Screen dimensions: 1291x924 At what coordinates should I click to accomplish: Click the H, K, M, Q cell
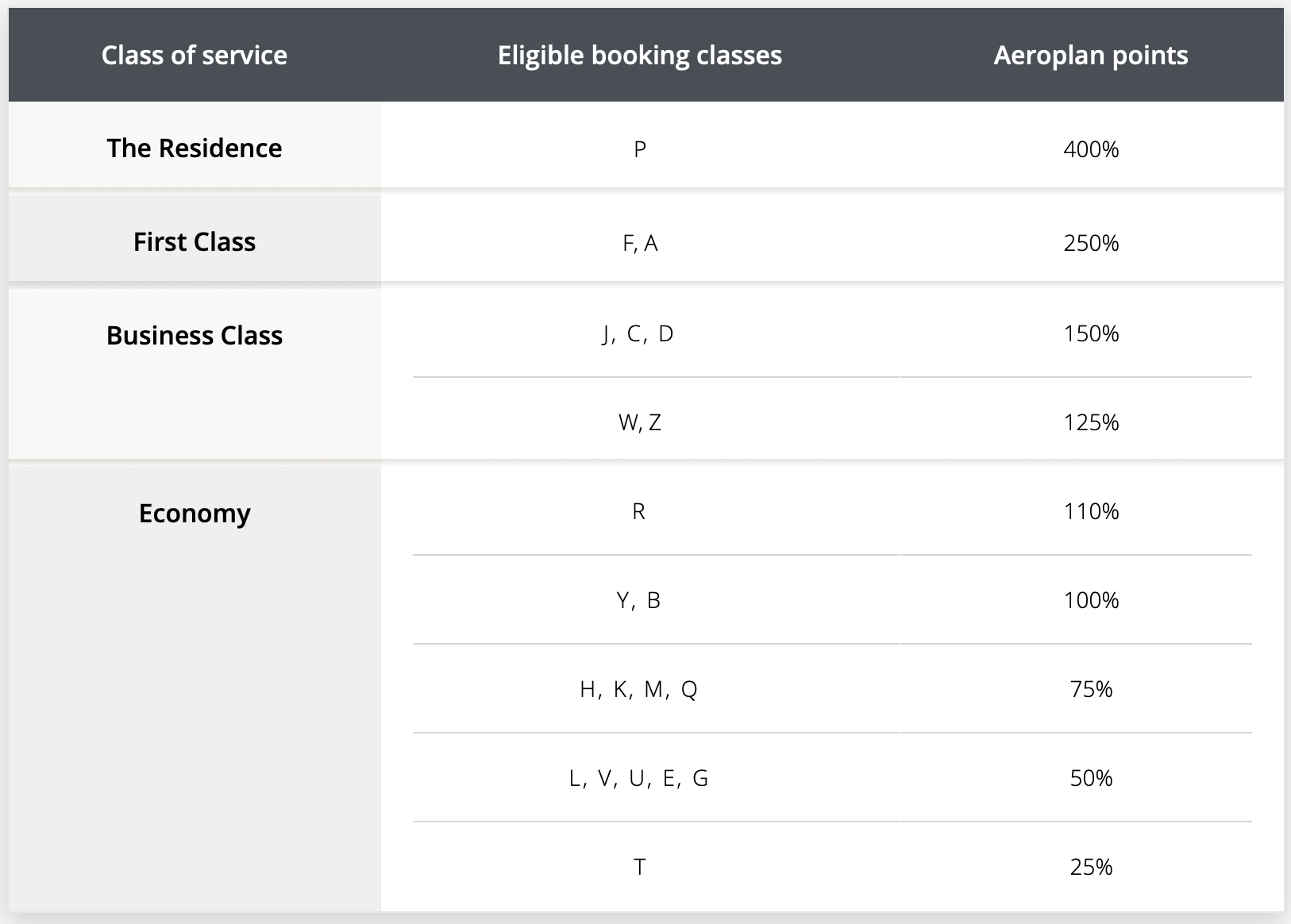tap(638, 689)
